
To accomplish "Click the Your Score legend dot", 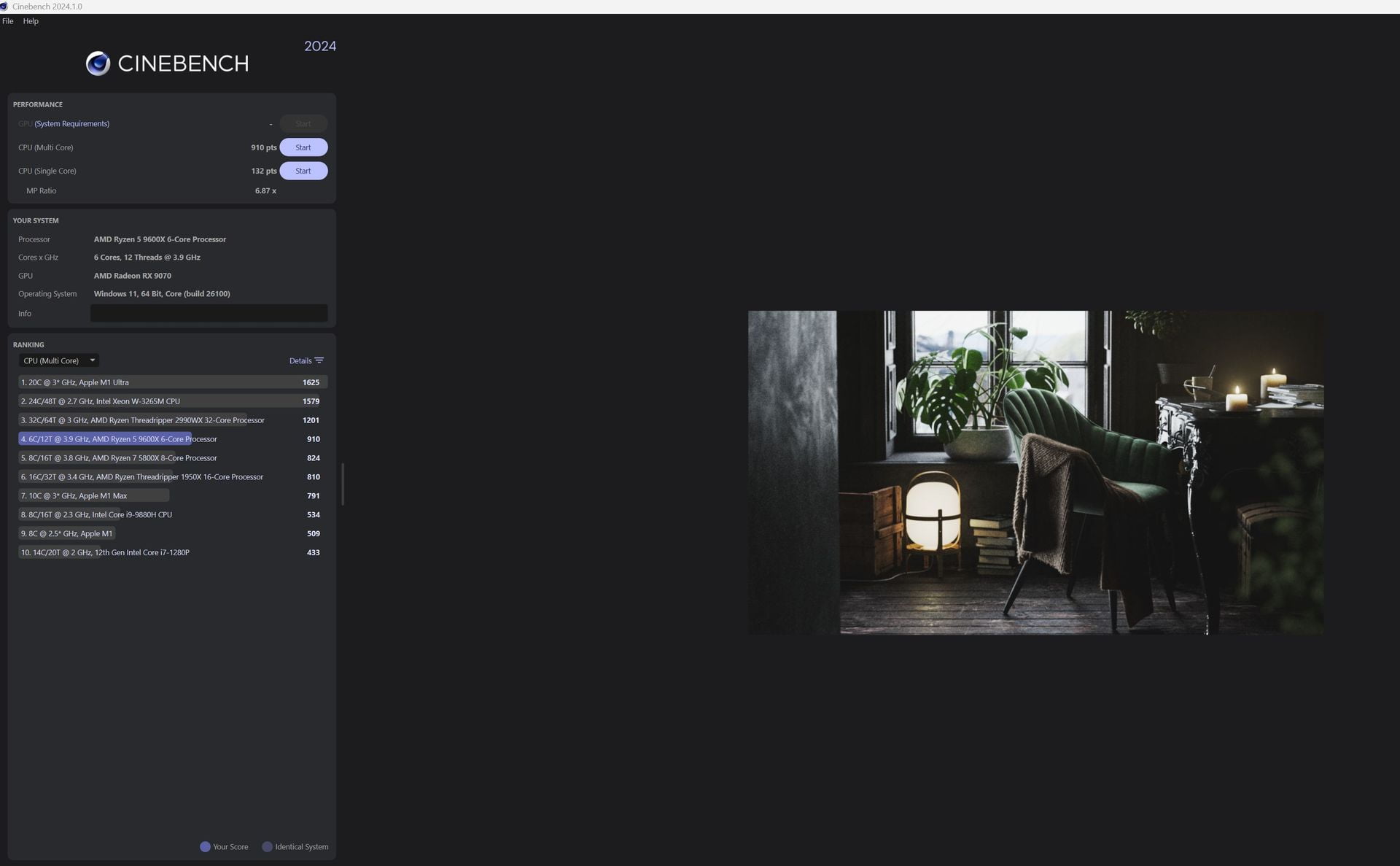I will tap(205, 847).
